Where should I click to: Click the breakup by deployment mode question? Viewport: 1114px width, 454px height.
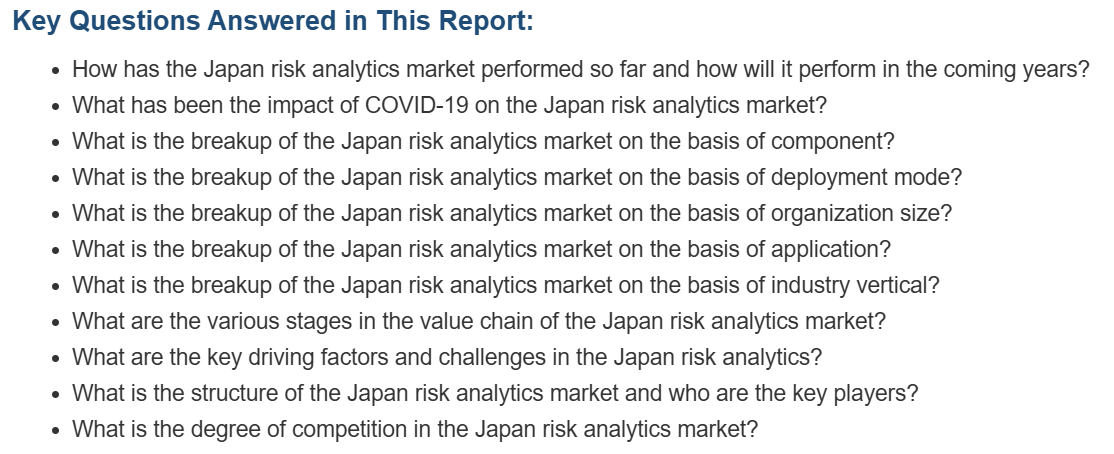(x=517, y=178)
